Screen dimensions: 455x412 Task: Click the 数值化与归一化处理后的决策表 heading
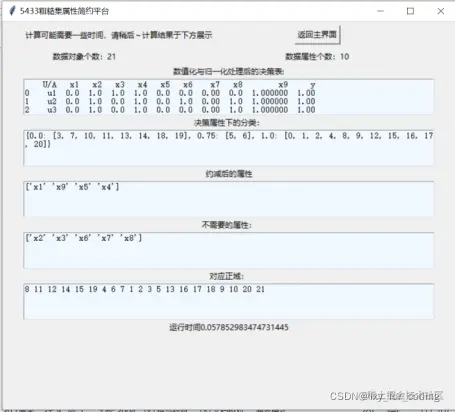point(229,71)
